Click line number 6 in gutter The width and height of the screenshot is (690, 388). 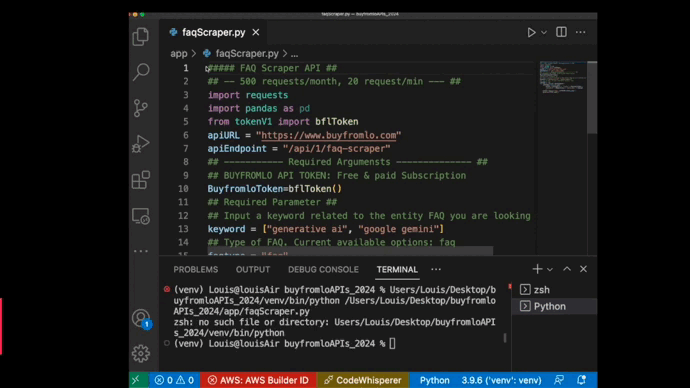[x=186, y=135]
